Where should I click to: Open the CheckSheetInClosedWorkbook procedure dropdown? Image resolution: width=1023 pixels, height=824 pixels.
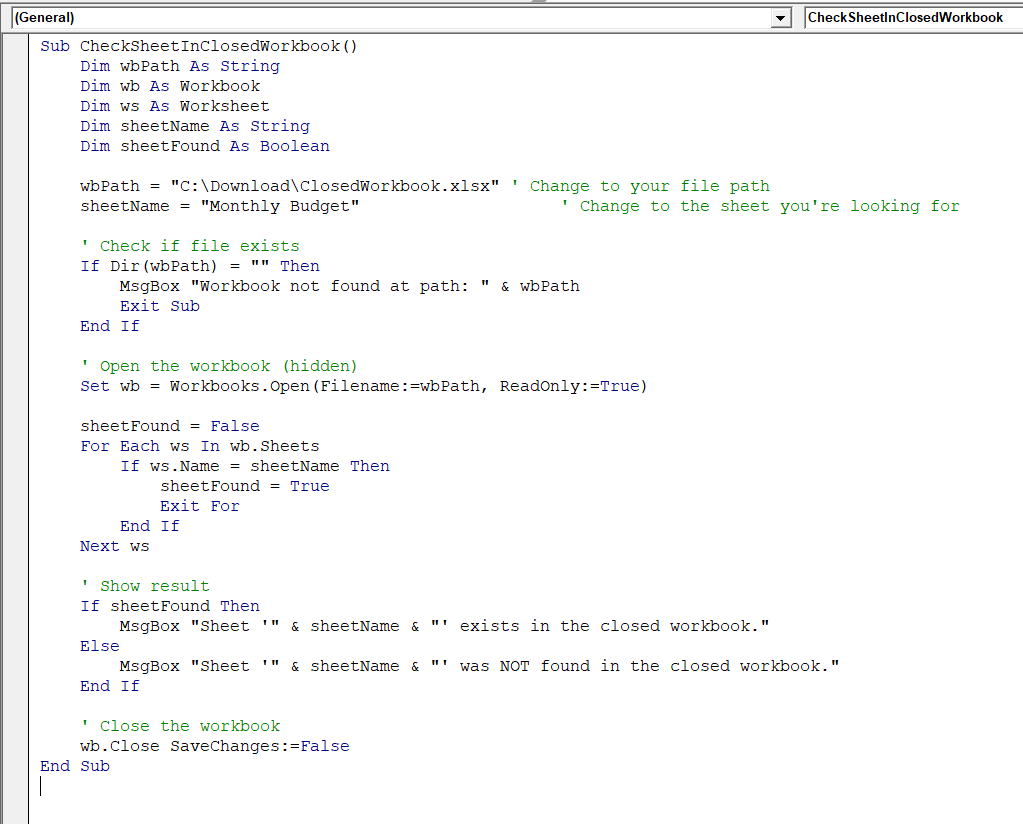(910, 18)
